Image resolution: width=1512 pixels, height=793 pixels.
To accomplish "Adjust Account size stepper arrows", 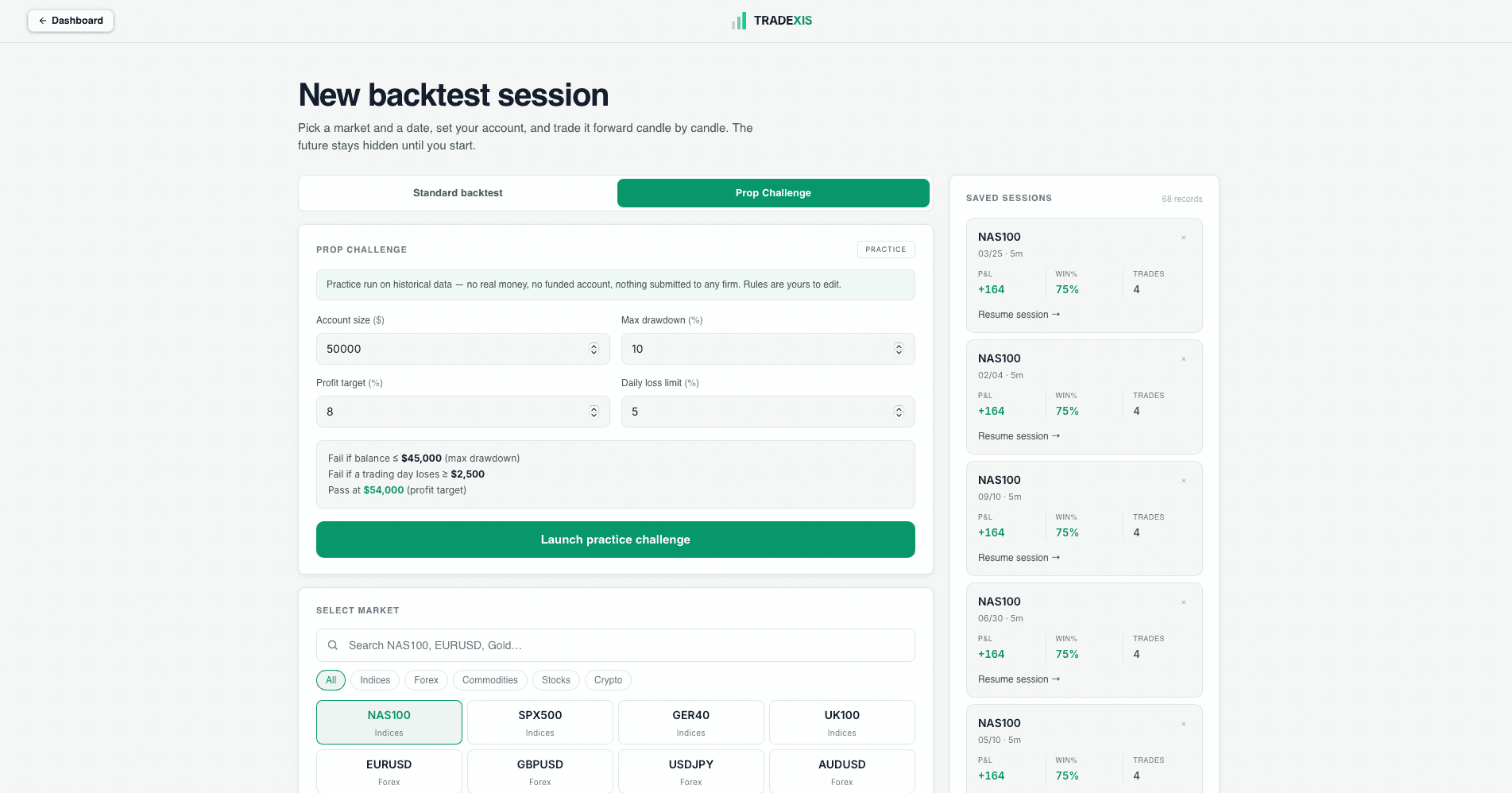I will coord(594,349).
